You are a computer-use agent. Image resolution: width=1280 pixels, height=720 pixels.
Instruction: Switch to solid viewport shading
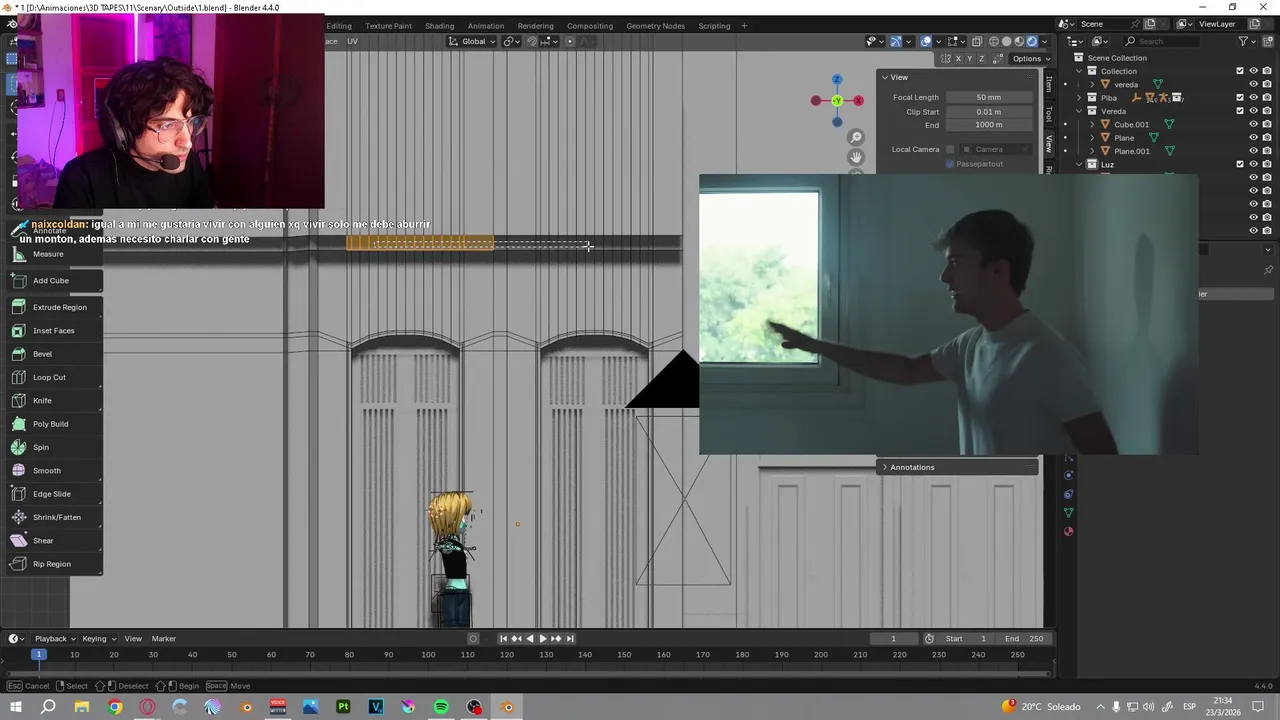(x=1006, y=41)
